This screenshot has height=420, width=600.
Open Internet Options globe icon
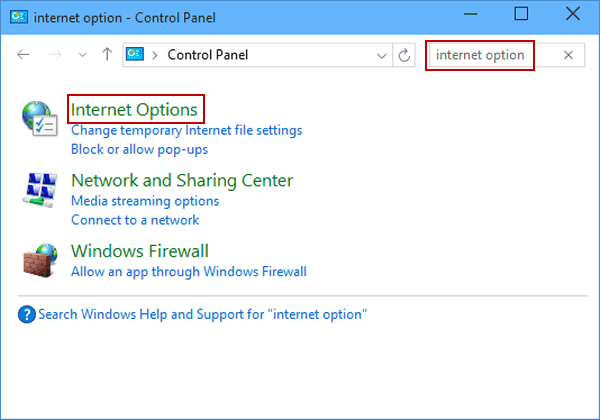[40, 118]
